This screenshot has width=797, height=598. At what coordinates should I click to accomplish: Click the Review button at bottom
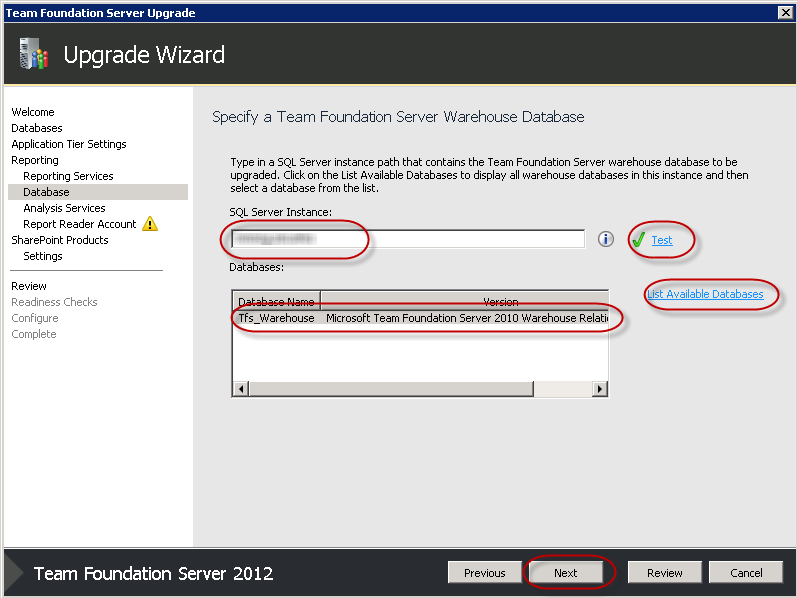click(664, 573)
